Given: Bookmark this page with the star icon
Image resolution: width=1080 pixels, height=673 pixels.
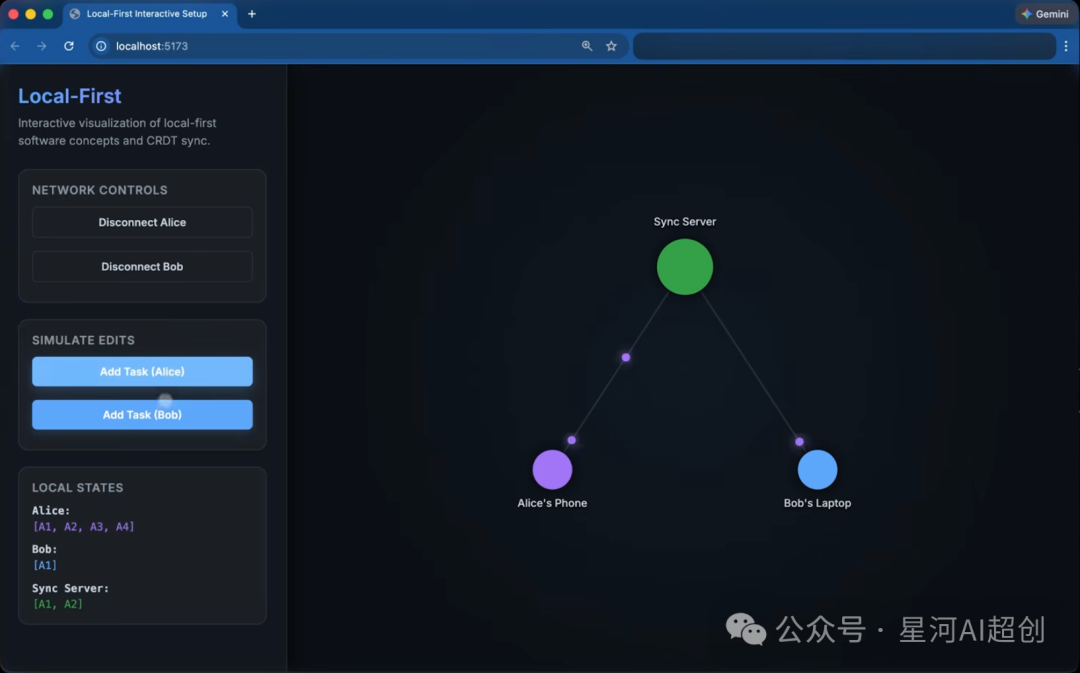Looking at the screenshot, I should coord(611,46).
